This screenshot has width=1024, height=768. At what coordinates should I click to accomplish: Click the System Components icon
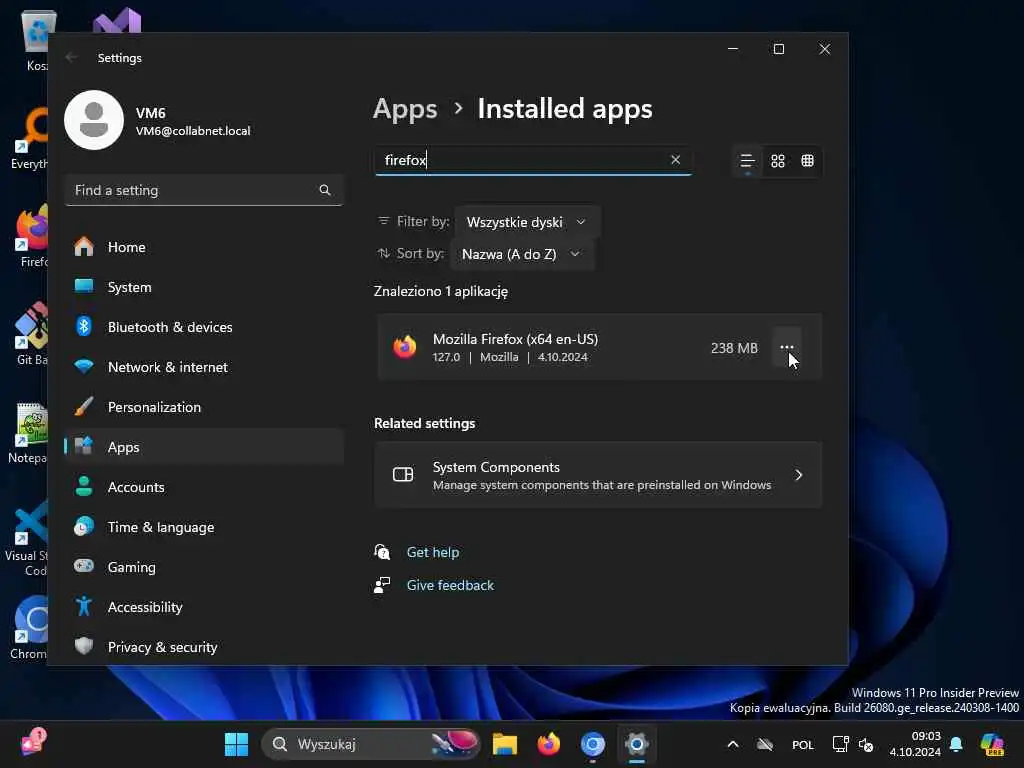pos(403,474)
